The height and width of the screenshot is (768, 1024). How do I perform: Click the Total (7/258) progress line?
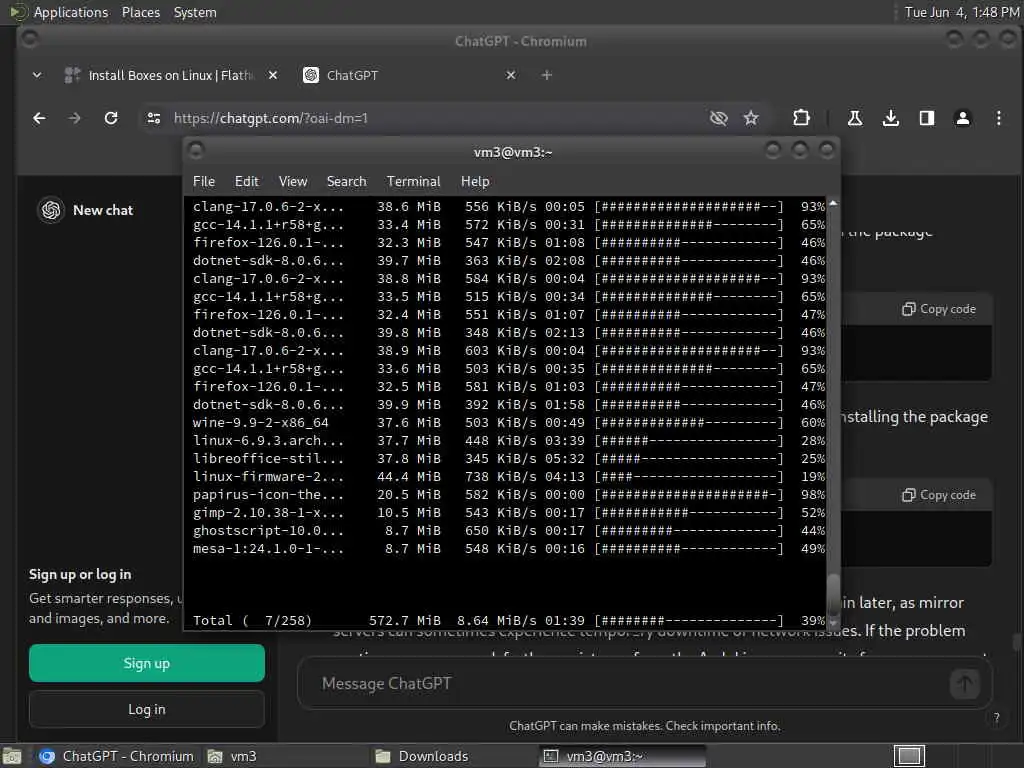coord(508,620)
